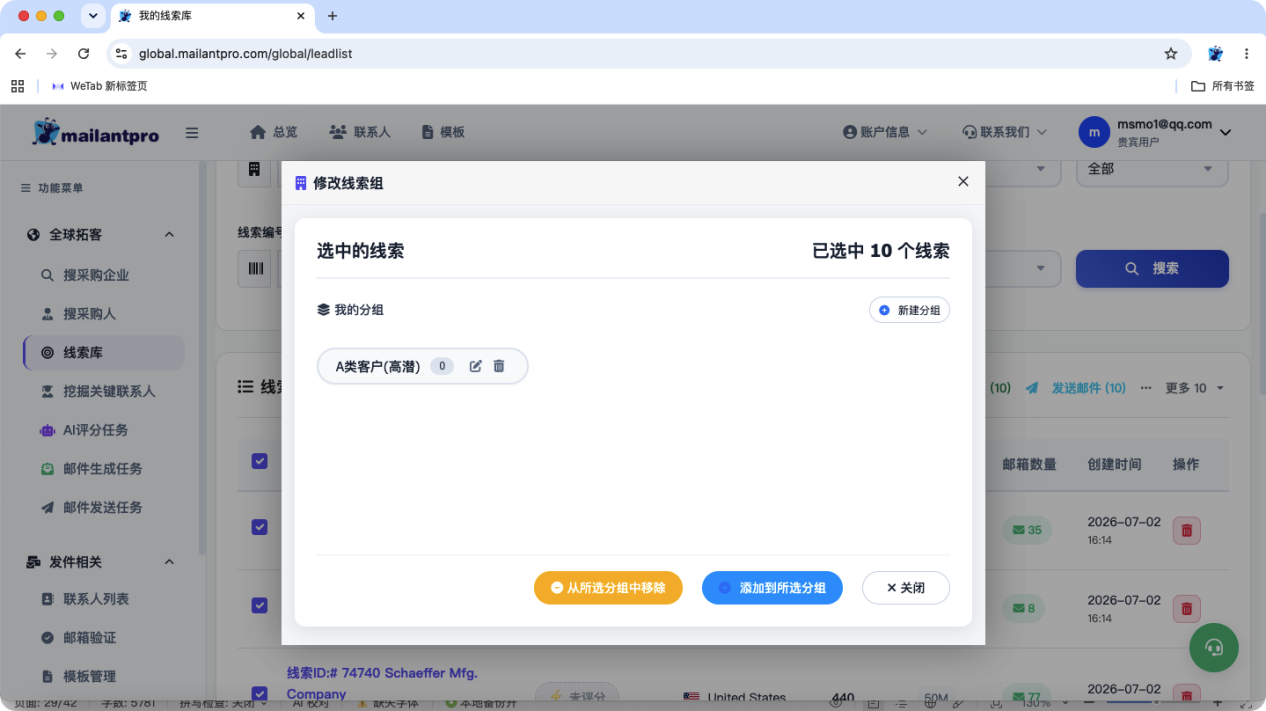Viewport: 1266px width, 711px height.
Task: Expand the 账户信息 dropdown
Action: point(885,132)
